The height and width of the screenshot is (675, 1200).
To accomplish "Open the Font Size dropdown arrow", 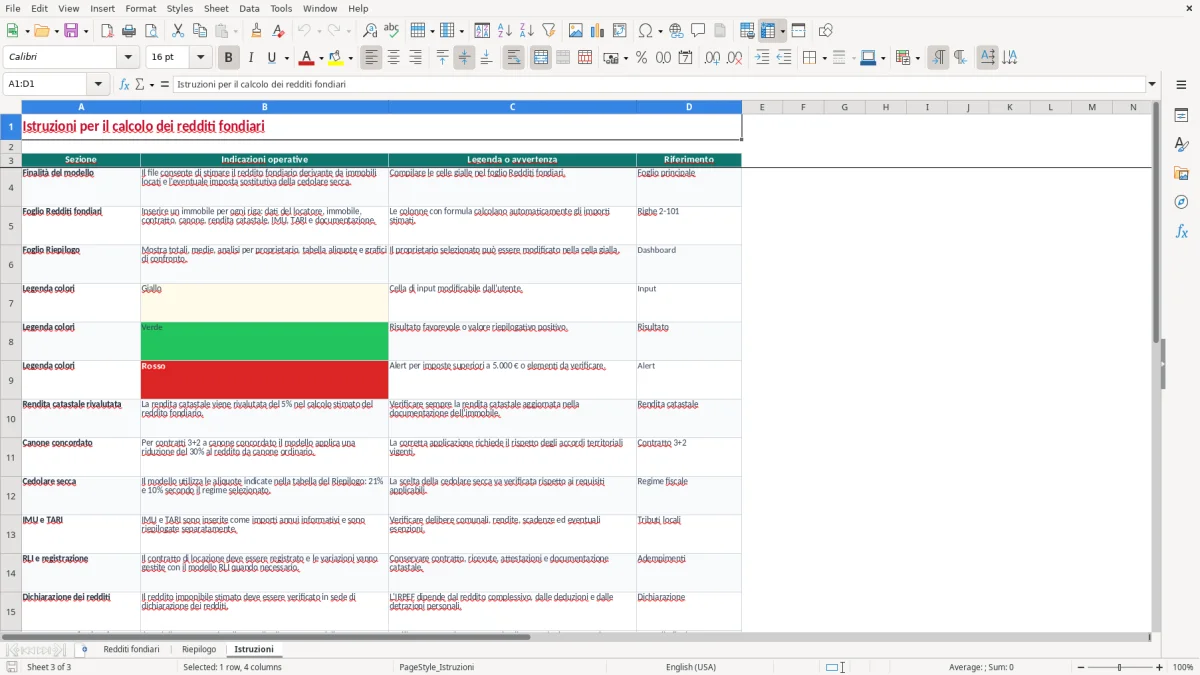I will click(x=201, y=58).
